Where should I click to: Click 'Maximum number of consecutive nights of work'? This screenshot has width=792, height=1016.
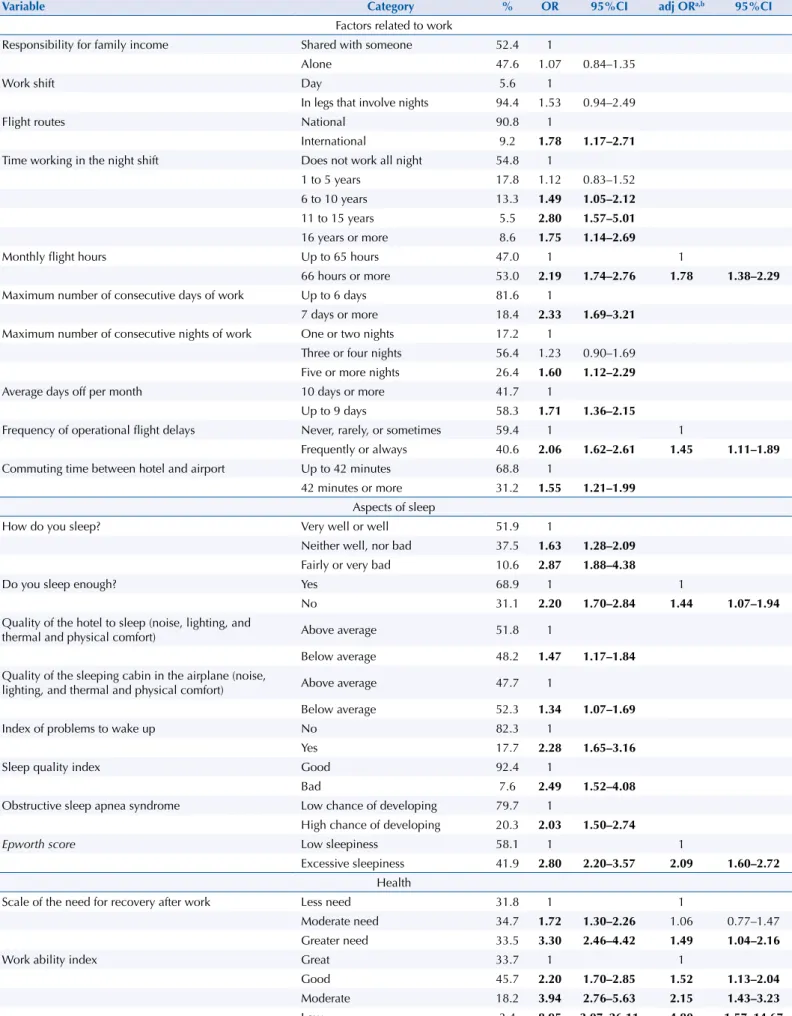[126, 334]
